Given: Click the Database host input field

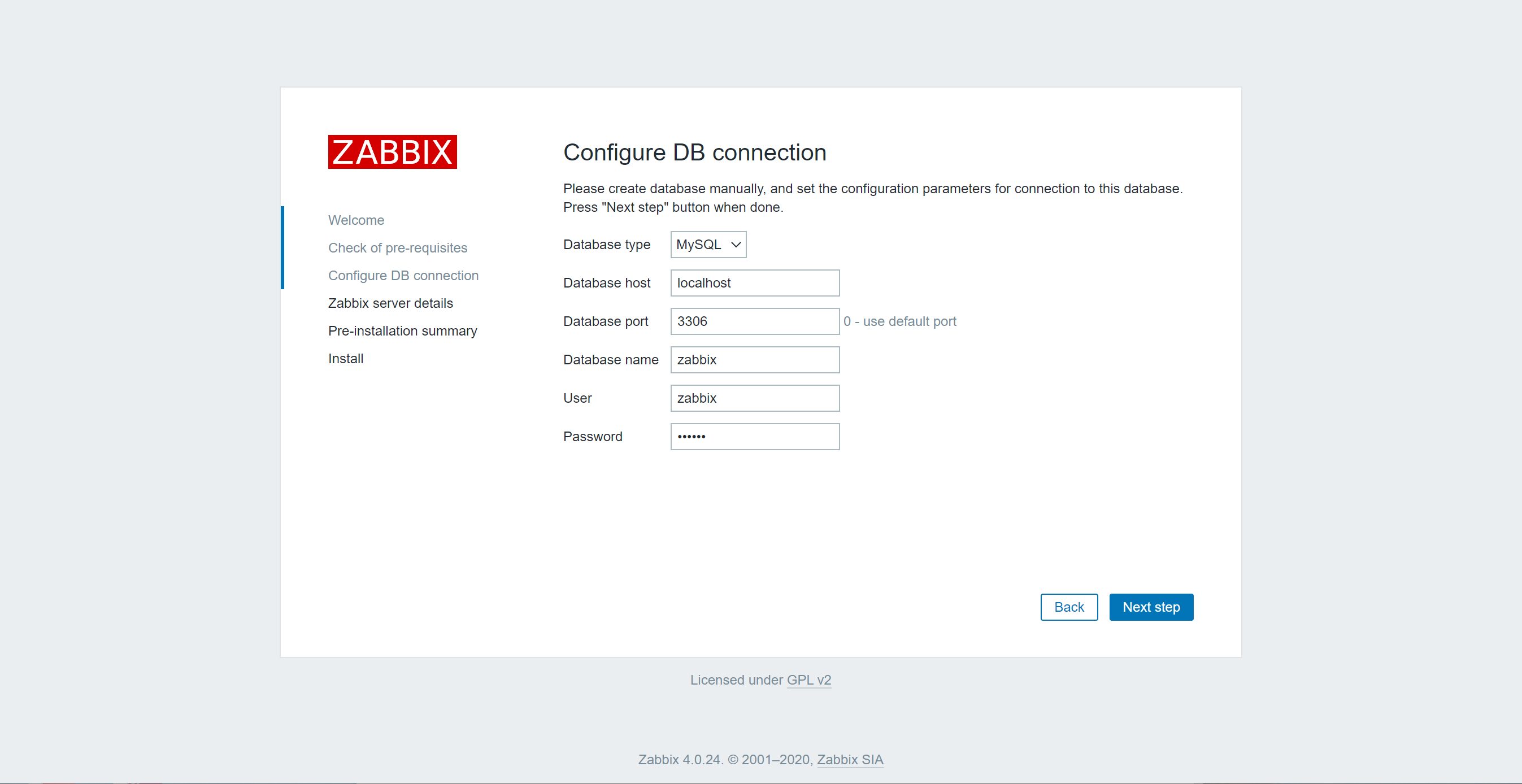Looking at the screenshot, I should point(754,282).
